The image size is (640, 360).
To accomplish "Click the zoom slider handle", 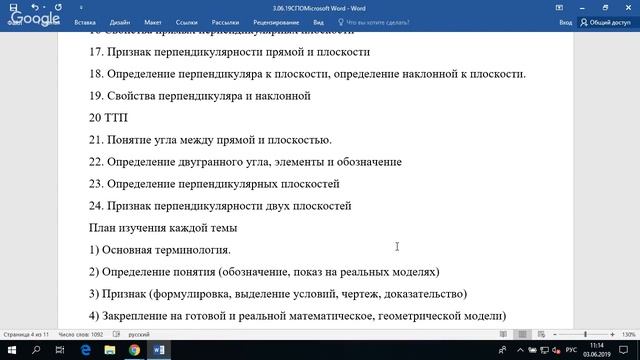I will [x=585, y=334].
